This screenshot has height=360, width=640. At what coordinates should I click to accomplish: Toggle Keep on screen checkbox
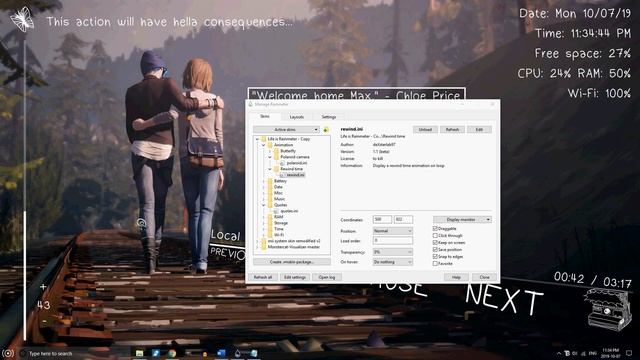435,242
